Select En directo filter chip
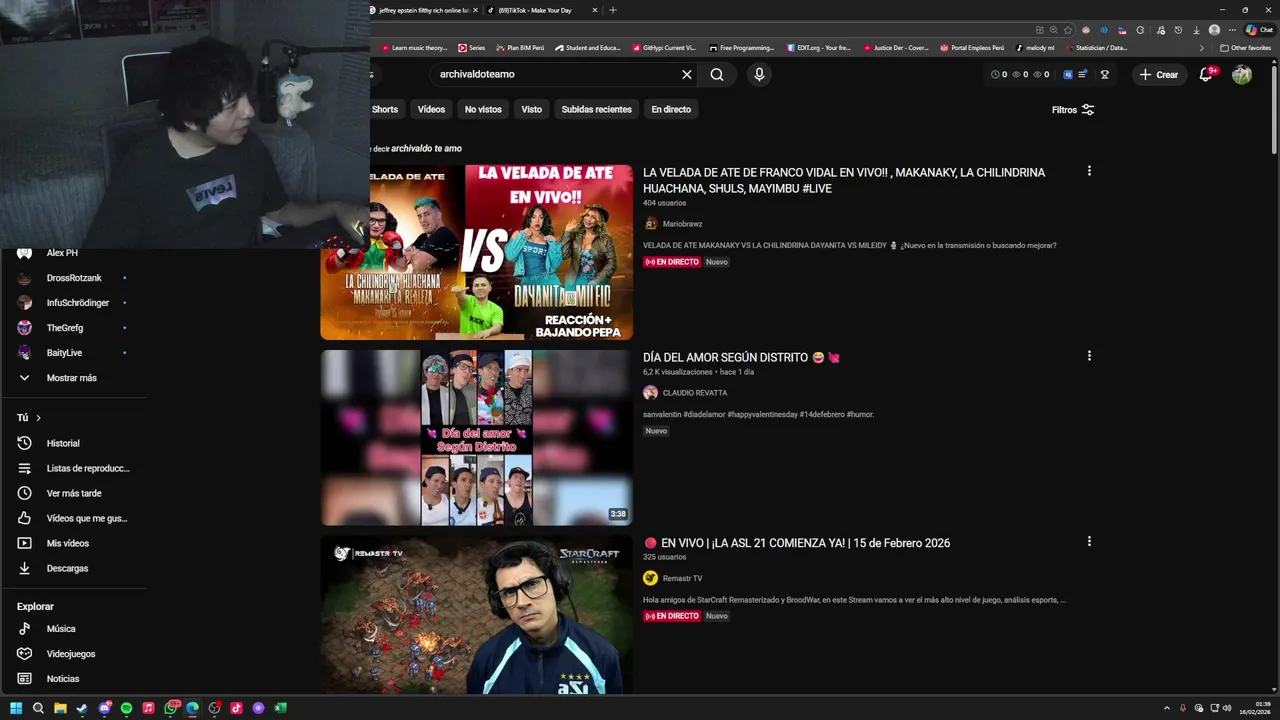Screen dimensions: 1280x720 671,109
